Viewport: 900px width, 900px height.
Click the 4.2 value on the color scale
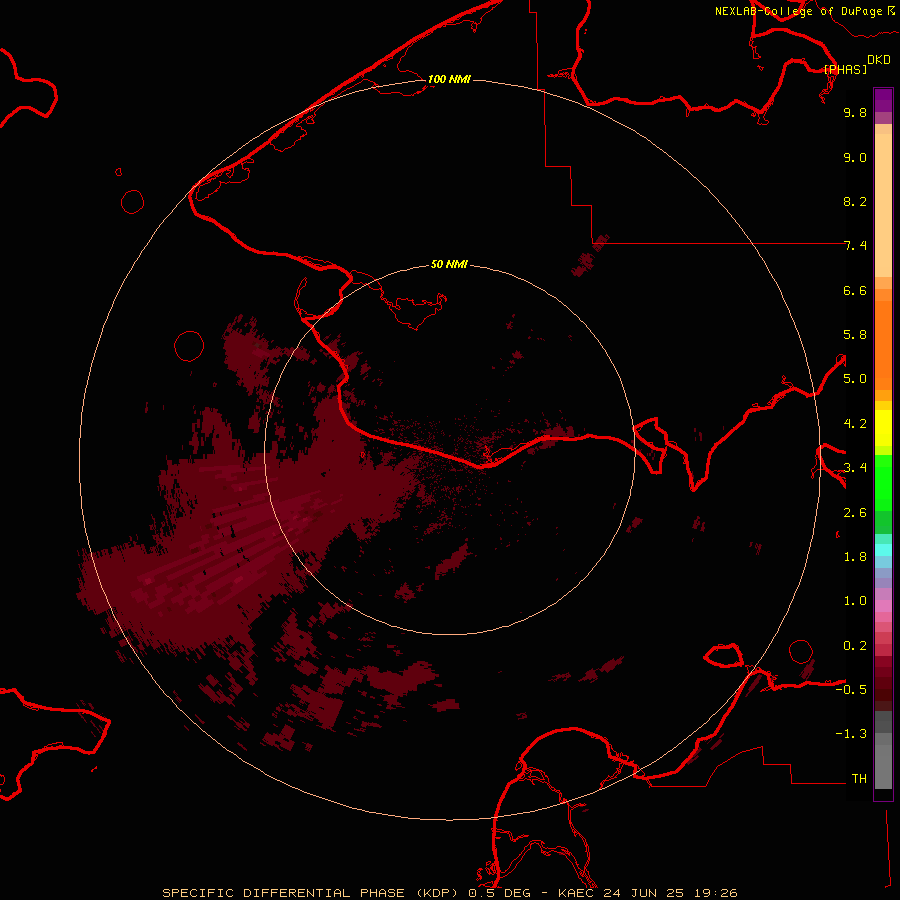click(855, 424)
